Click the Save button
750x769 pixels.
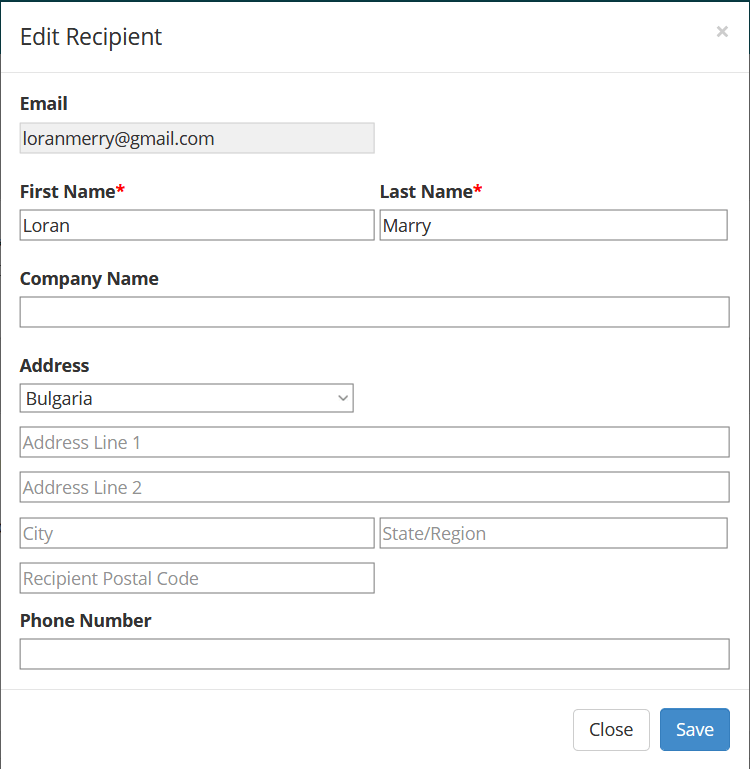[x=694, y=729]
